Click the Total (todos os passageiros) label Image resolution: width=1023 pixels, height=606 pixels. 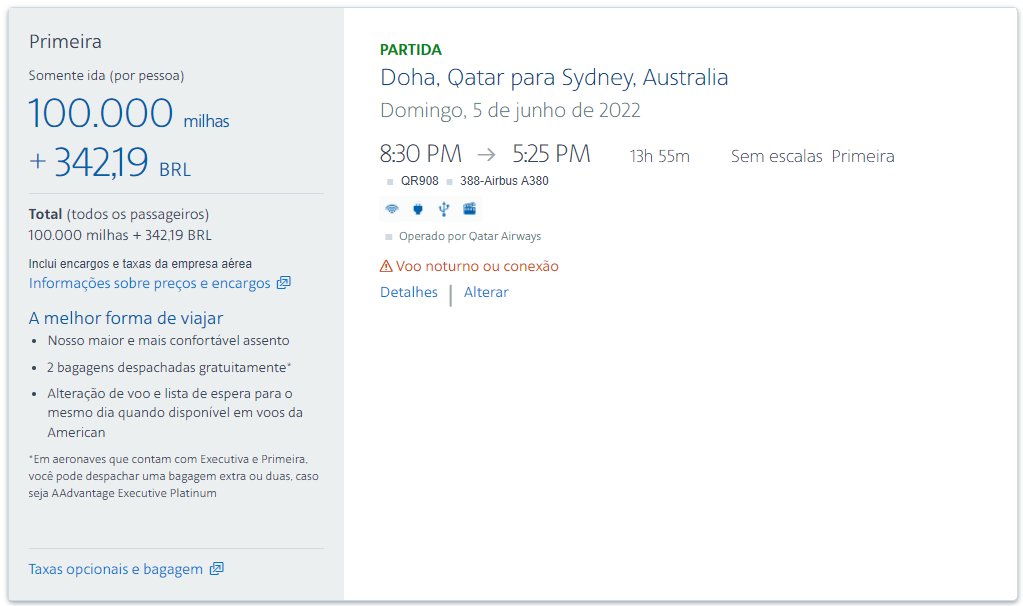pyautogui.click(x=119, y=215)
